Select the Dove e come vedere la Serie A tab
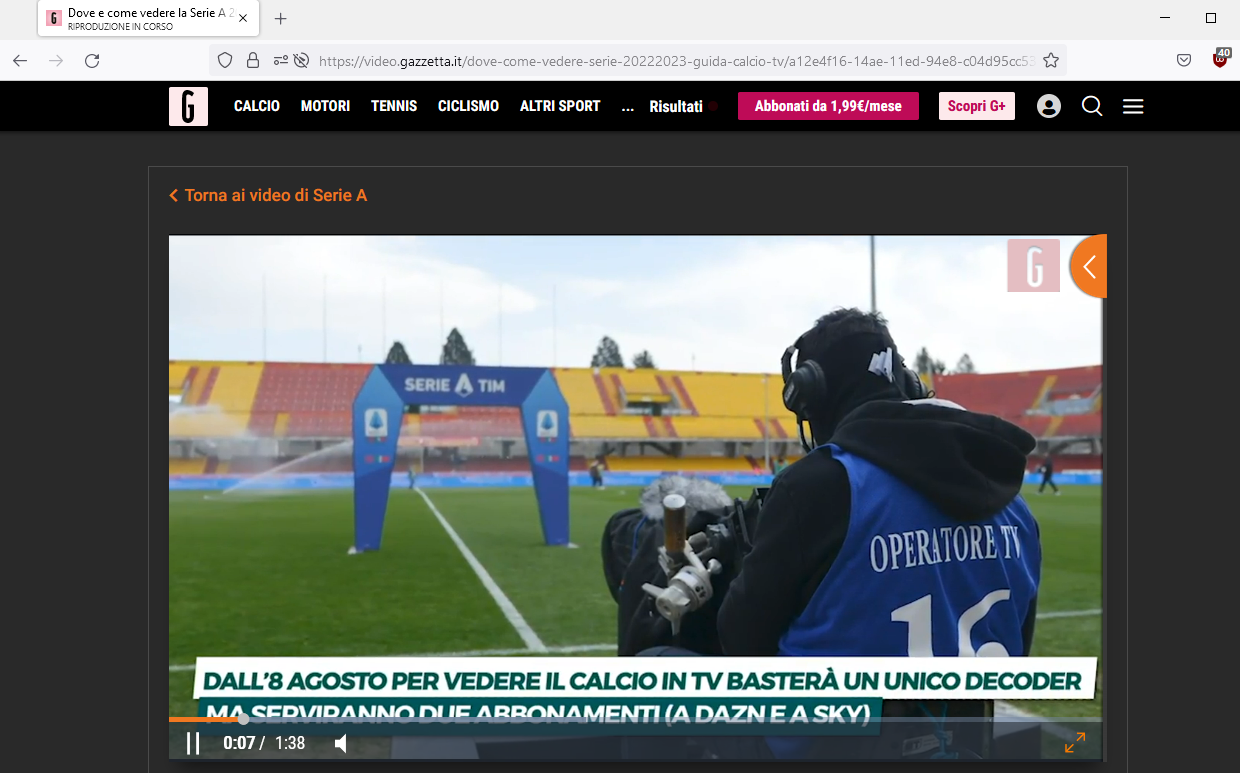Image resolution: width=1240 pixels, height=773 pixels. pos(149,19)
